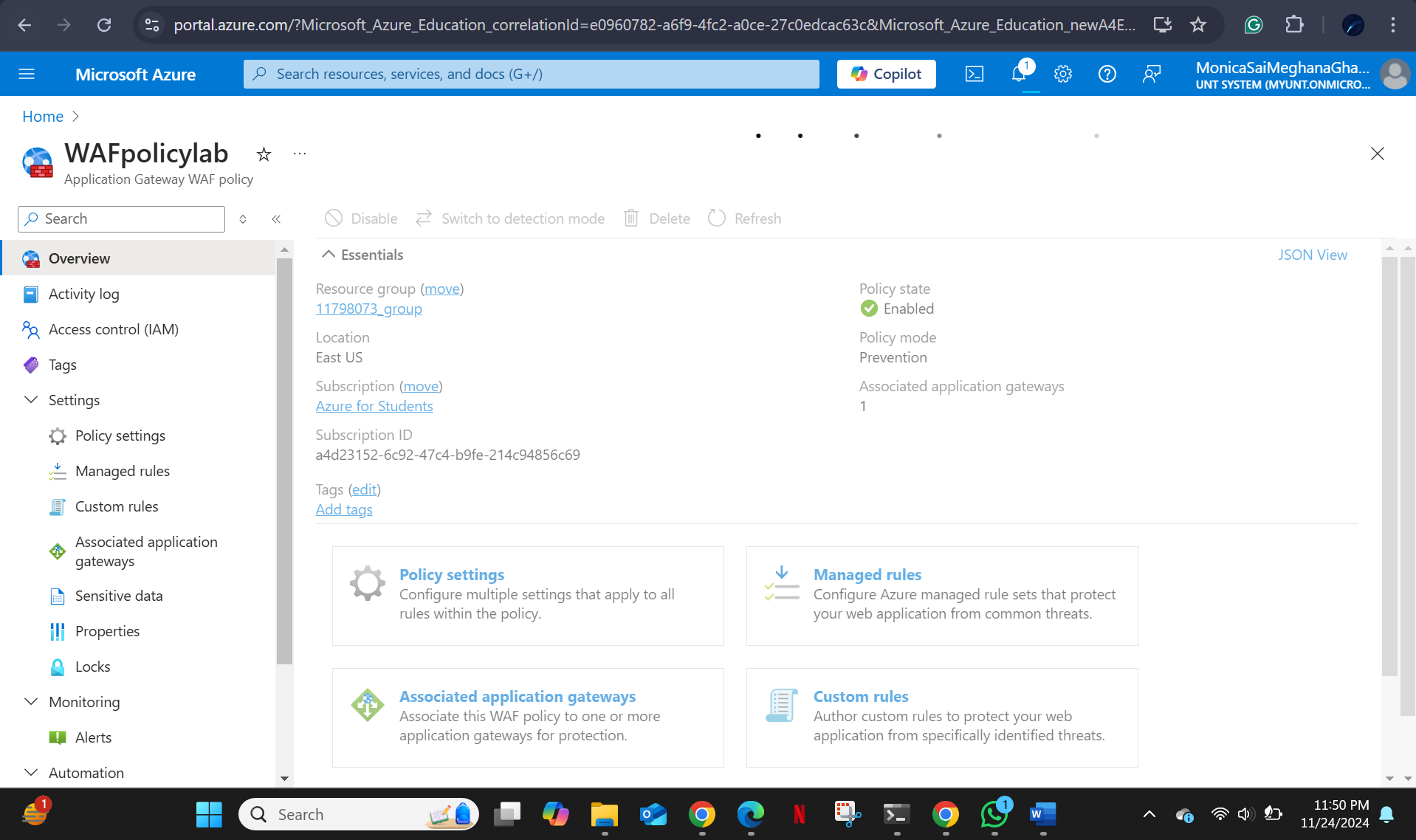Open WhatsApp from the taskbar
1416x840 pixels.
[x=994, y=815]
